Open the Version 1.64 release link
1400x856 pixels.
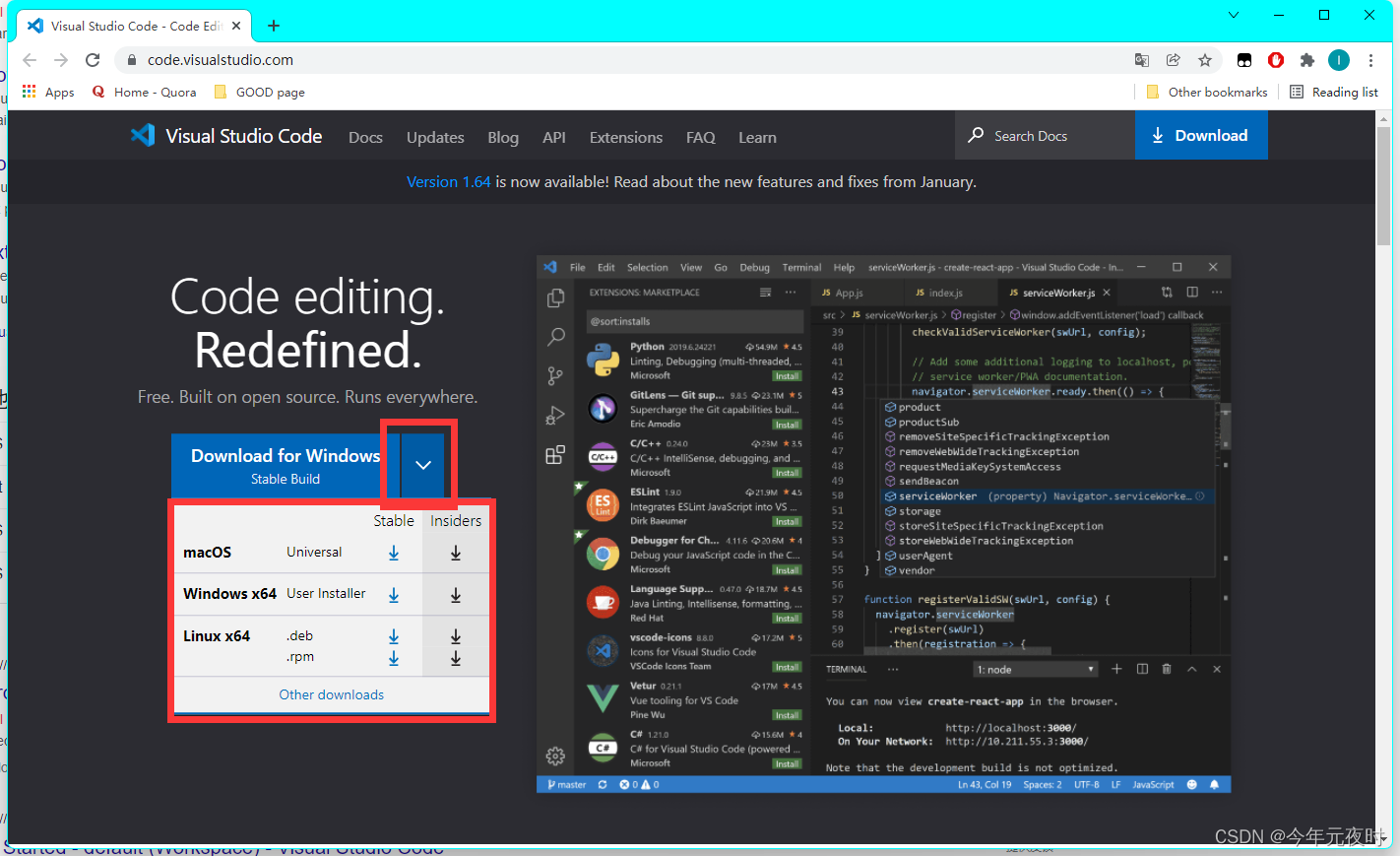[449, 182]
